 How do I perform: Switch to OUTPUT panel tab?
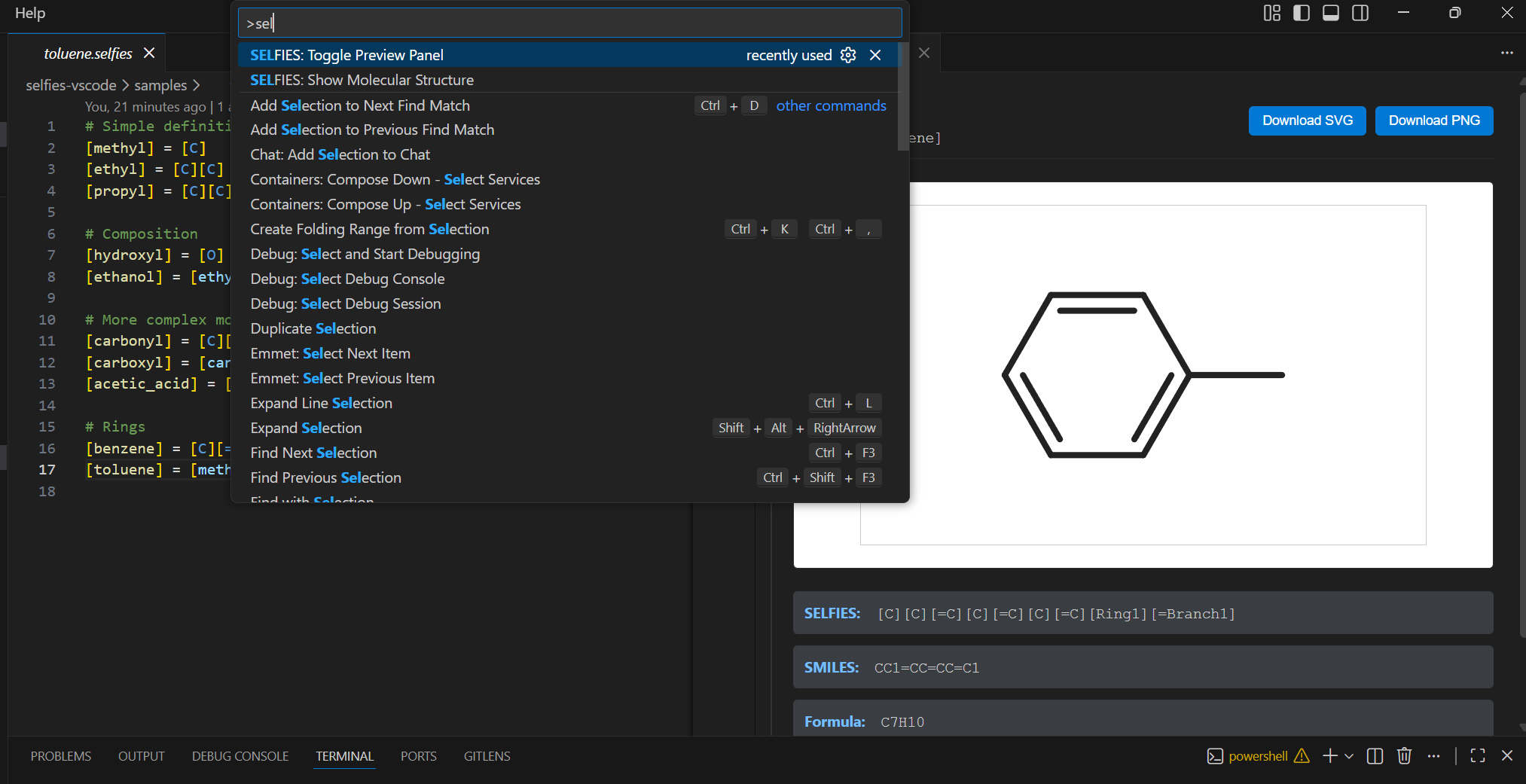pos(141,756)
